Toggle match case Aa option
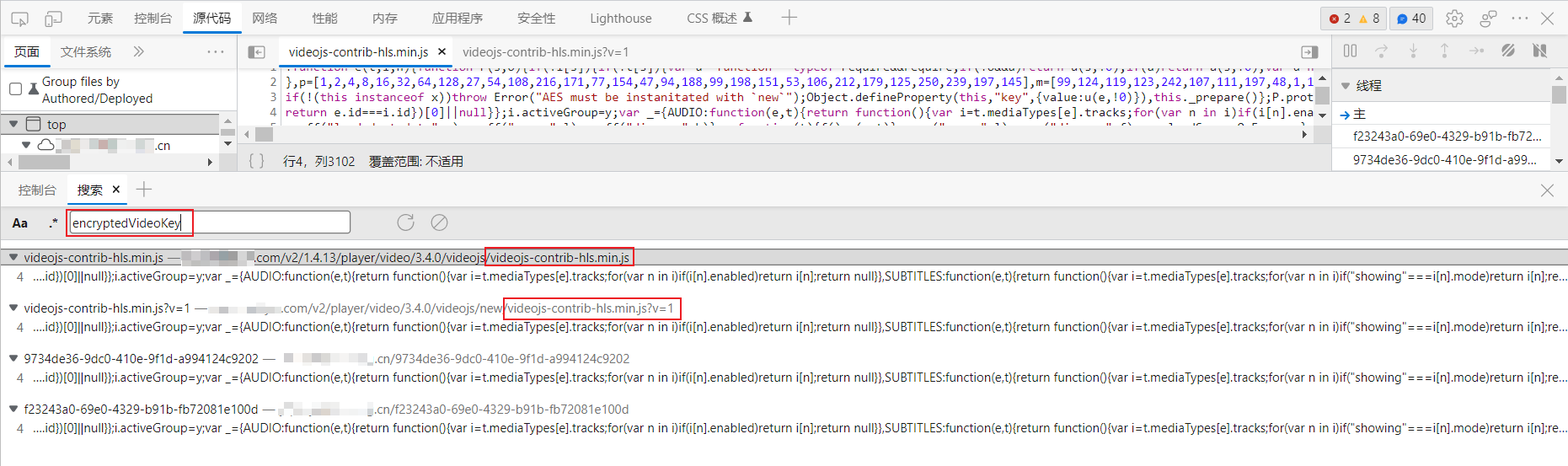Screen dimensions: 1568x466 20,223
